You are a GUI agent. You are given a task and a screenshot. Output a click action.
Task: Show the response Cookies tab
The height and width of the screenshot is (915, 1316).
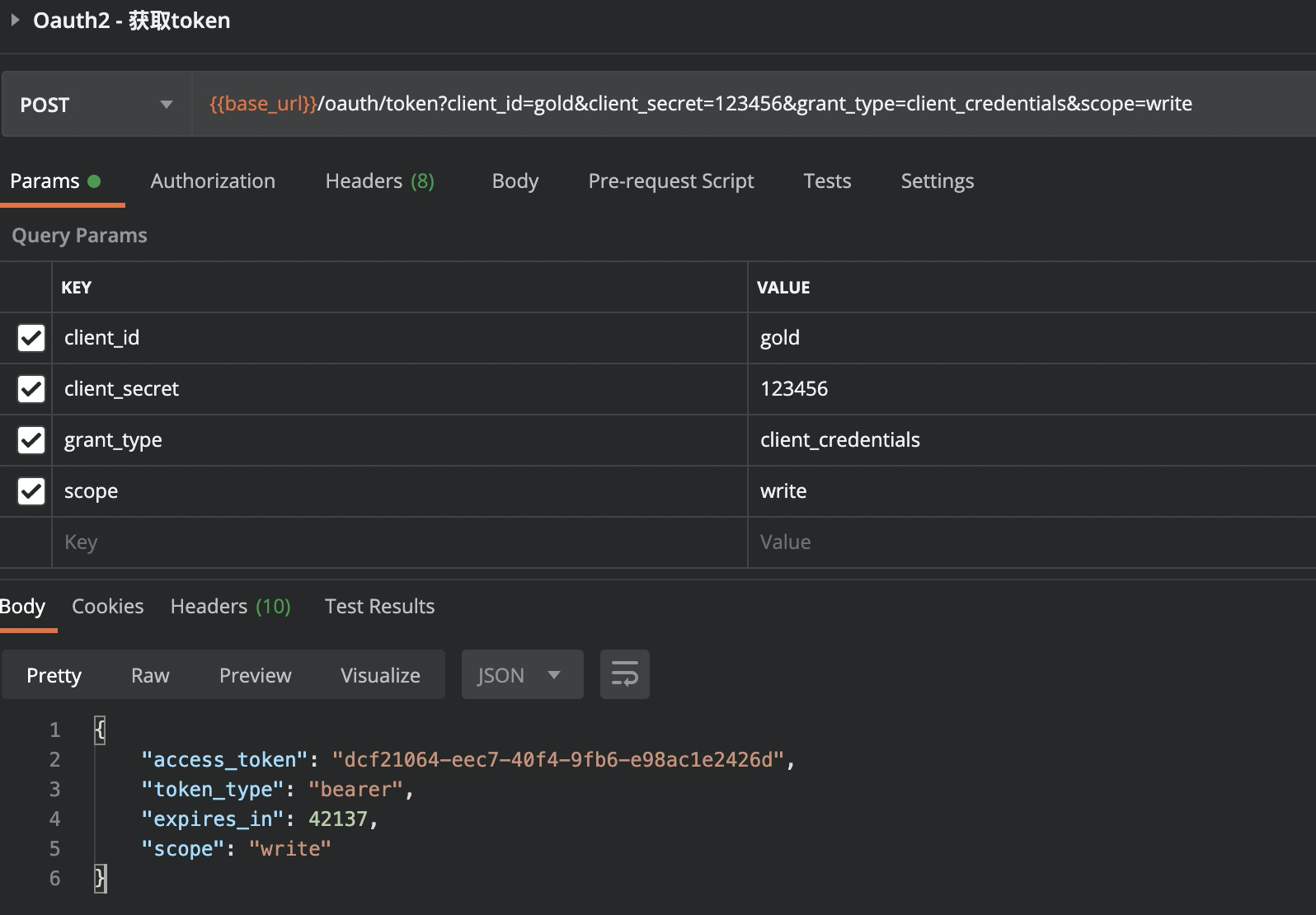[x=107, y=607]
